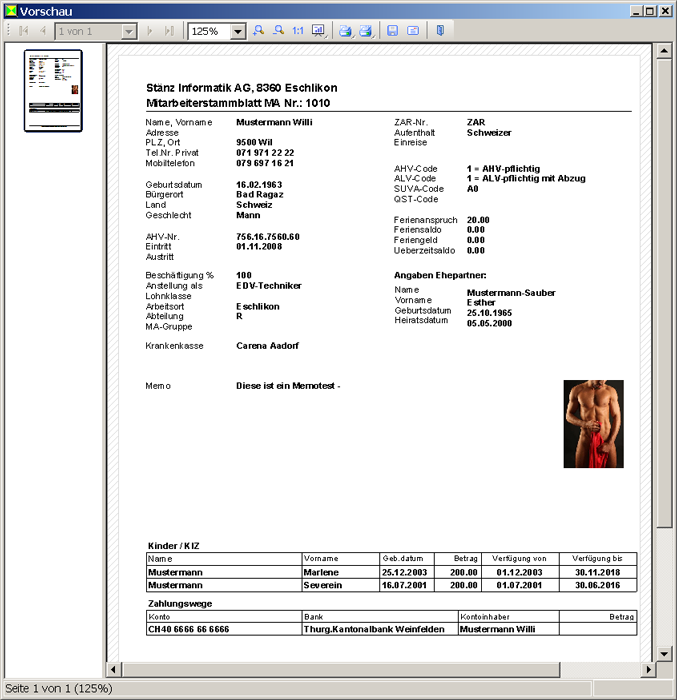Screen dimensions: 677x700
Task: Save the report with diskette icon
Action: pyautogui.click(x=393, y=31)
